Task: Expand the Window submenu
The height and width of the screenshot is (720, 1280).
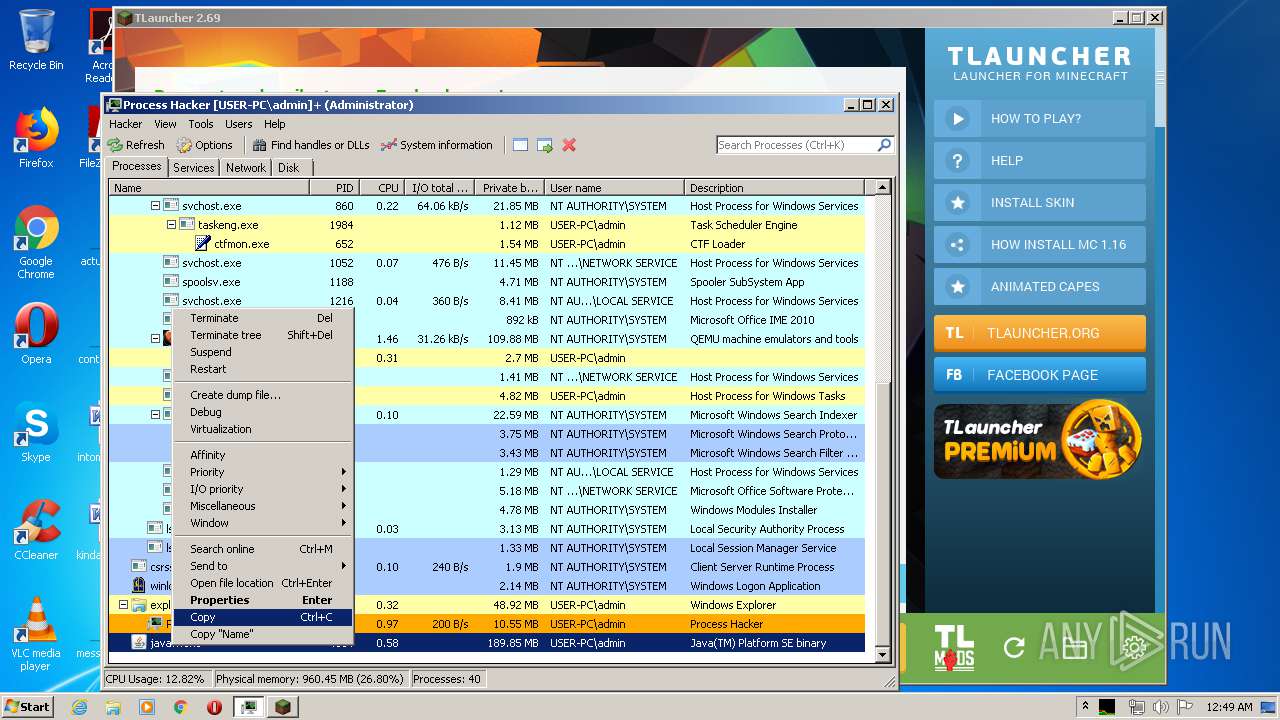Action: pos(262,523)
